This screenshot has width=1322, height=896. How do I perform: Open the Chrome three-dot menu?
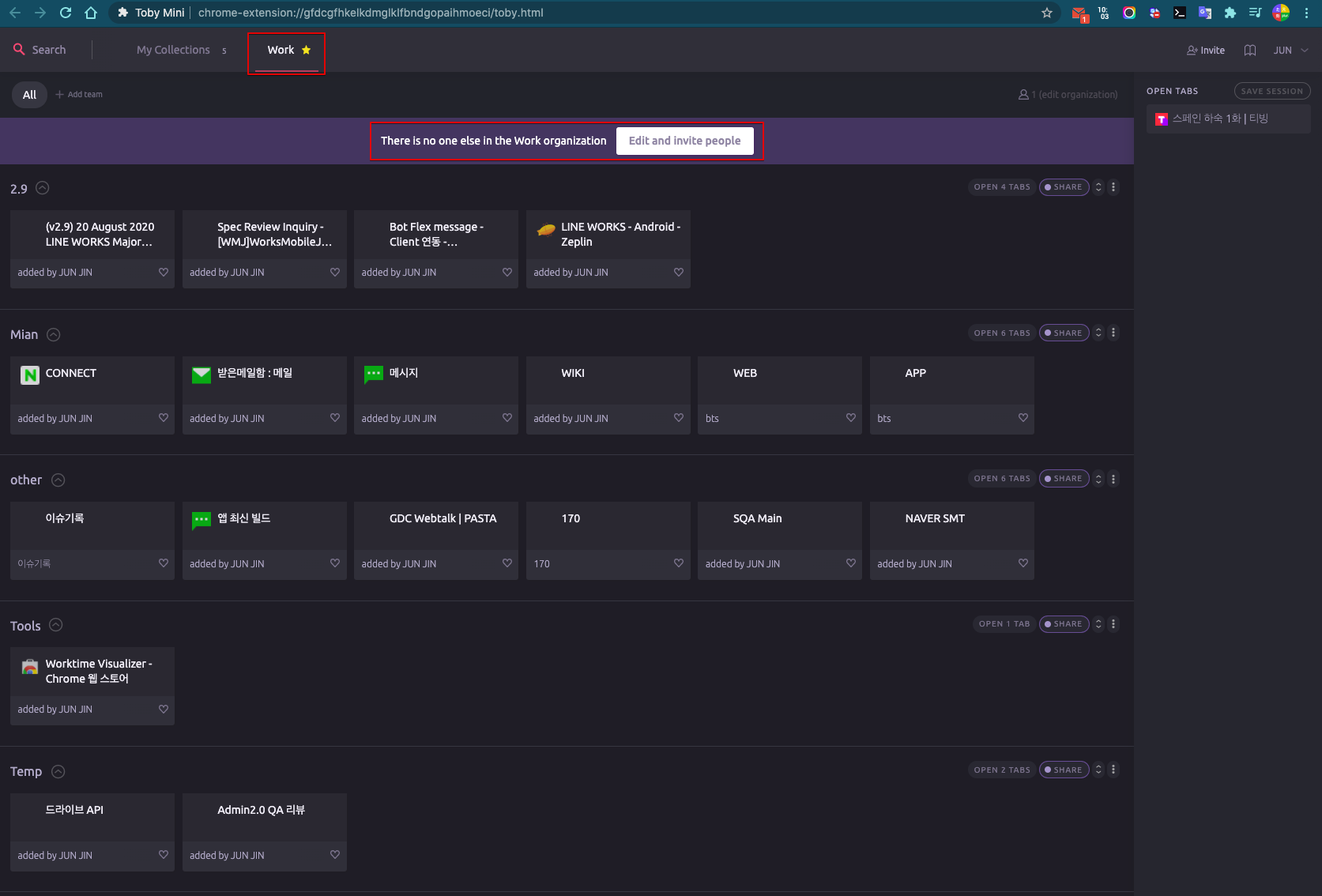[1306, 13]
